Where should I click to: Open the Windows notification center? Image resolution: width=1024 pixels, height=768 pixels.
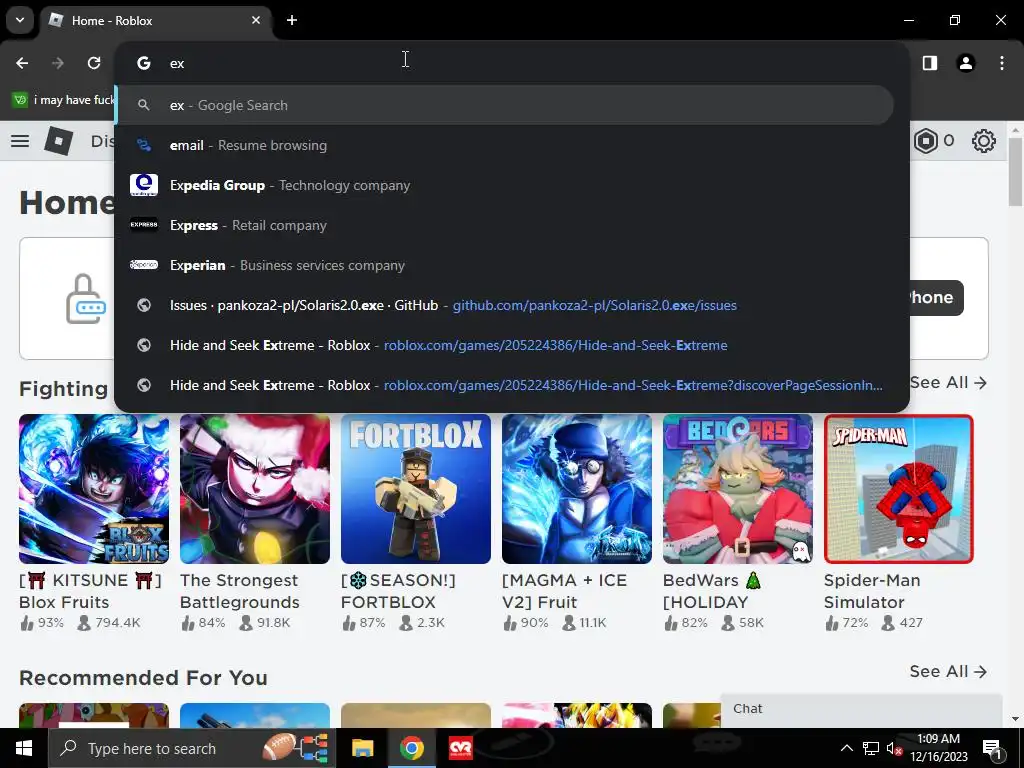[x=992, y=749]
